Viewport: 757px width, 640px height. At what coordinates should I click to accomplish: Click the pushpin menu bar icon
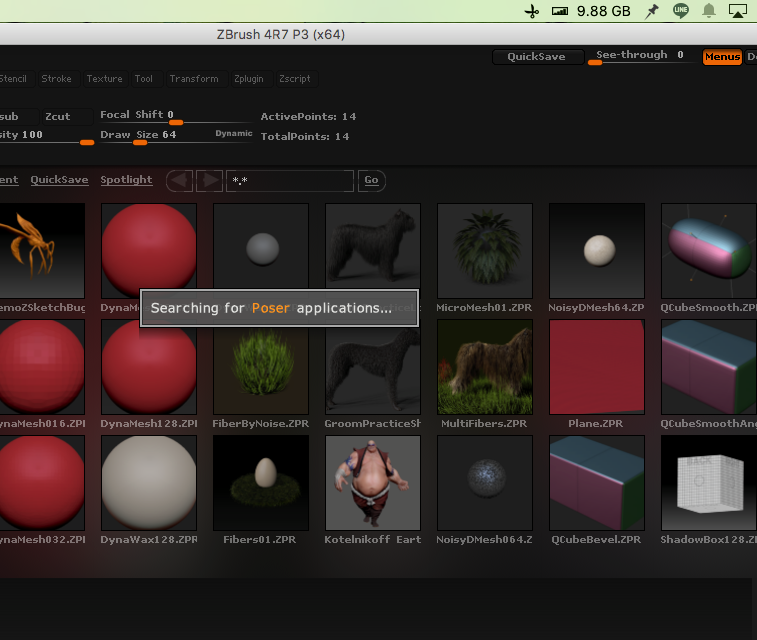pyautogui.click(x=652, y=11)
